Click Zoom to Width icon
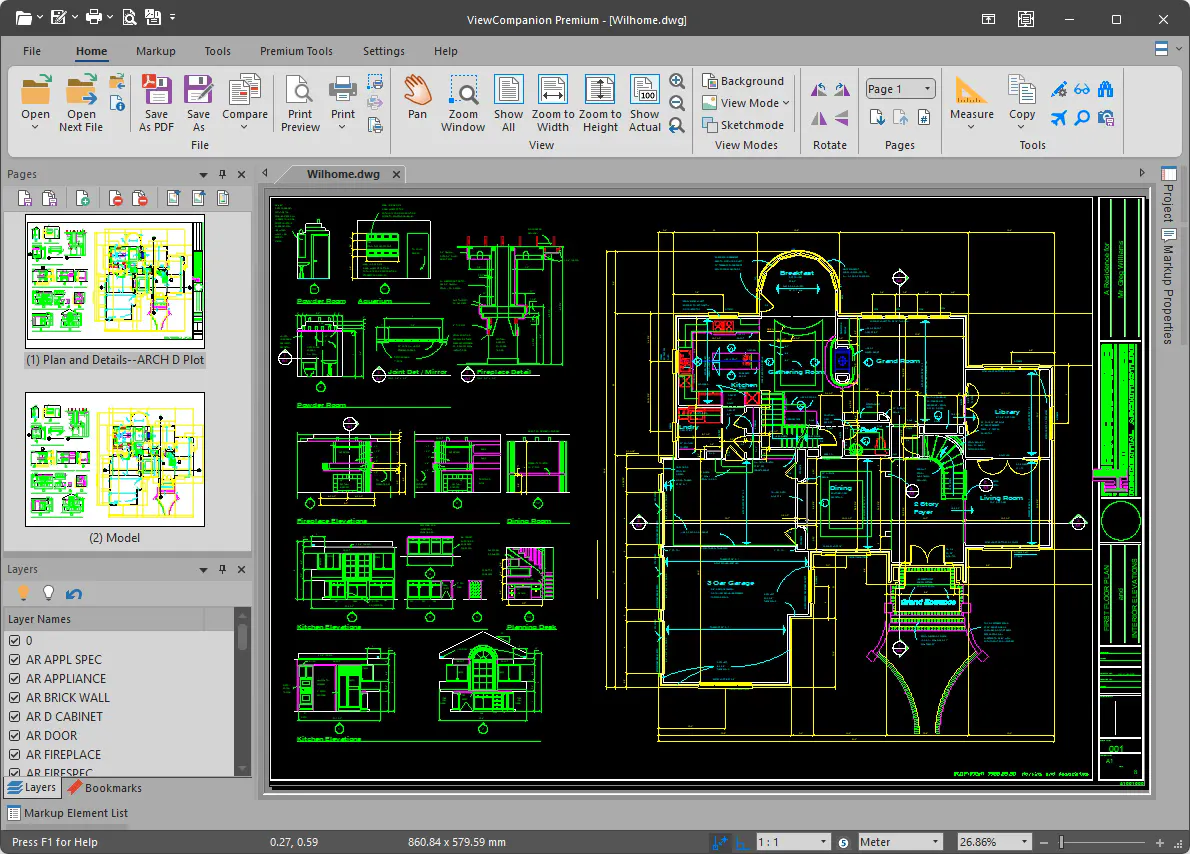 click(x=552, y=103)
